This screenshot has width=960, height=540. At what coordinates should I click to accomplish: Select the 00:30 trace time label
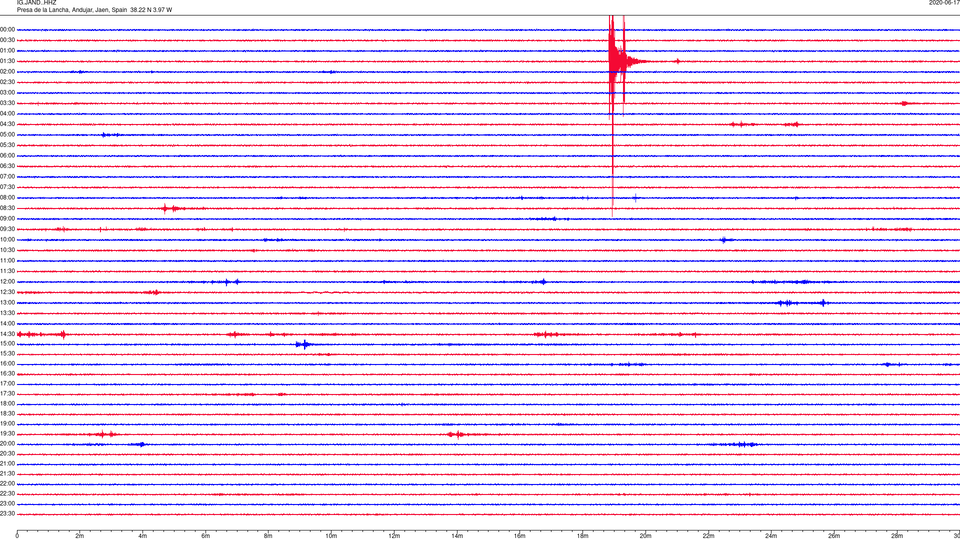coord(7,40)
